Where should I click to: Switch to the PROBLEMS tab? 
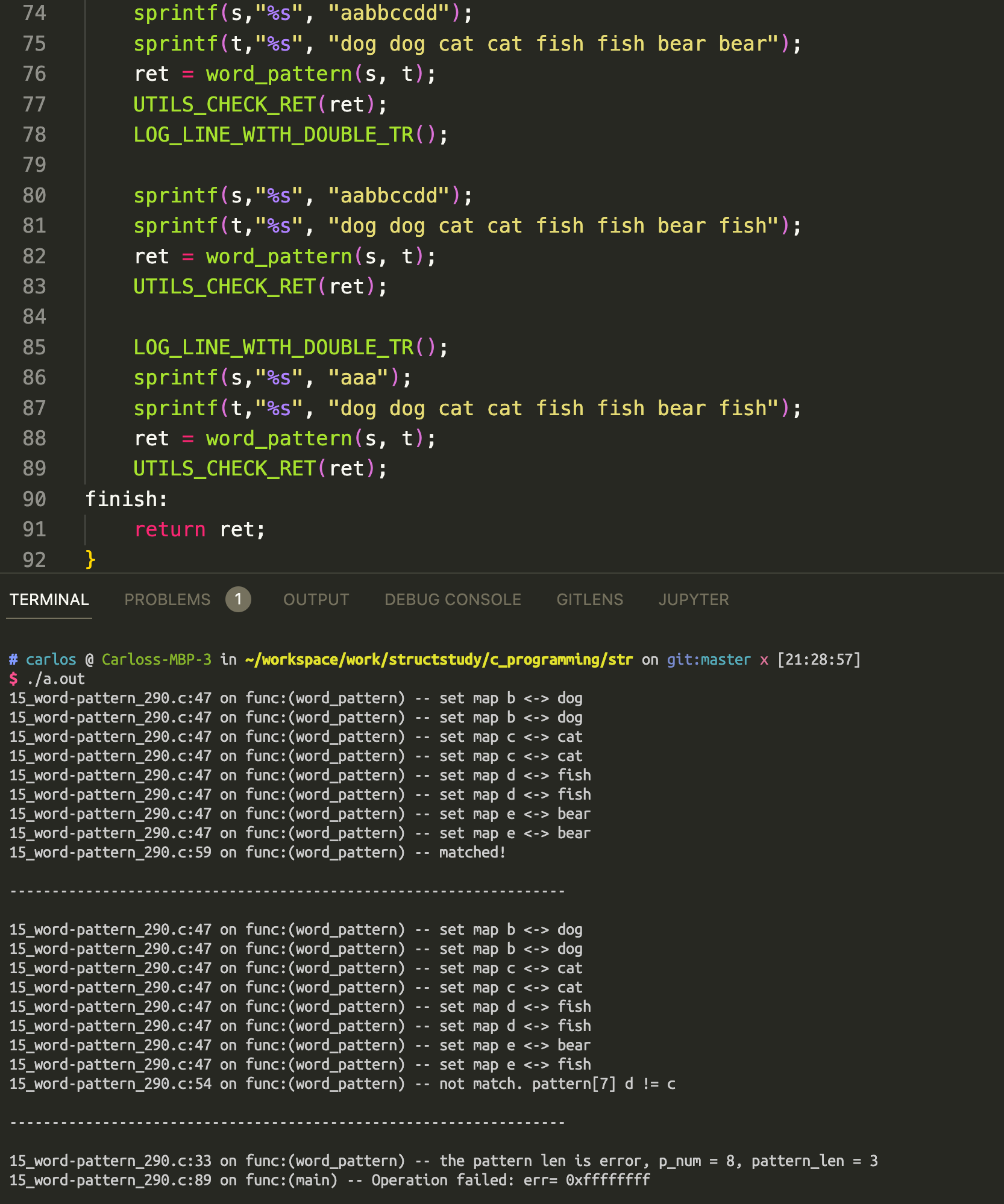tap(168, 599)
